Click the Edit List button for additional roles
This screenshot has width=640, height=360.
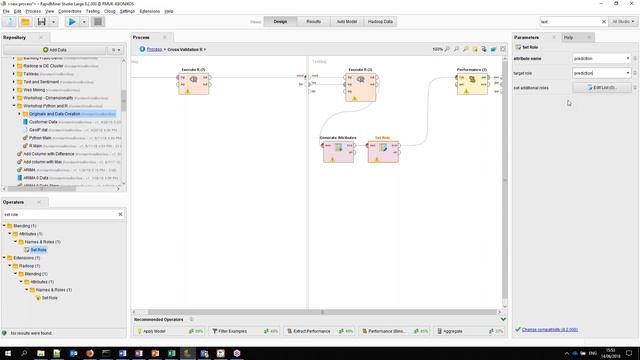tap(602, 87)
